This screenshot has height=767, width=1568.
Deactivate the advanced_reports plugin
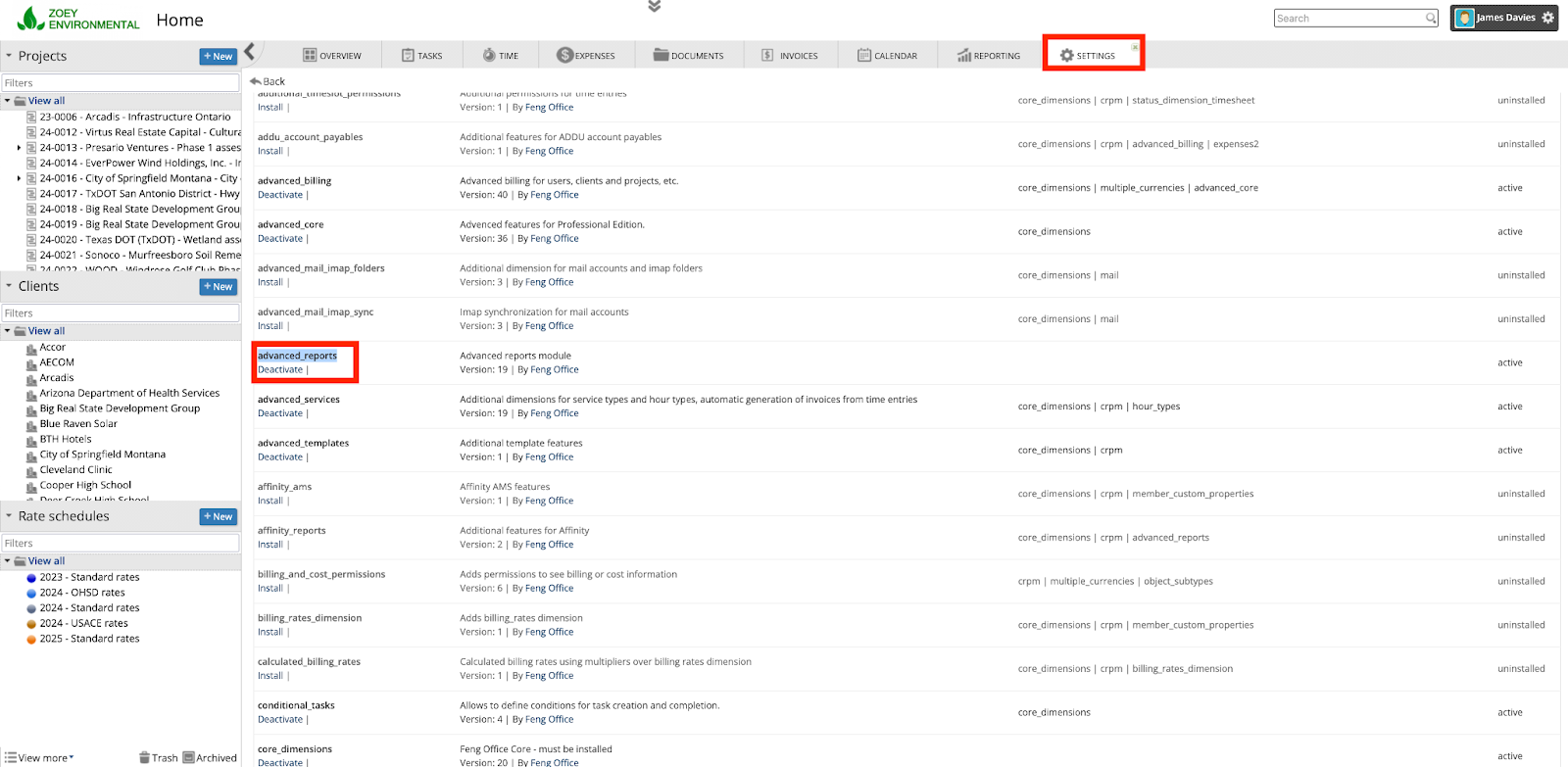[x=280, y=370]
